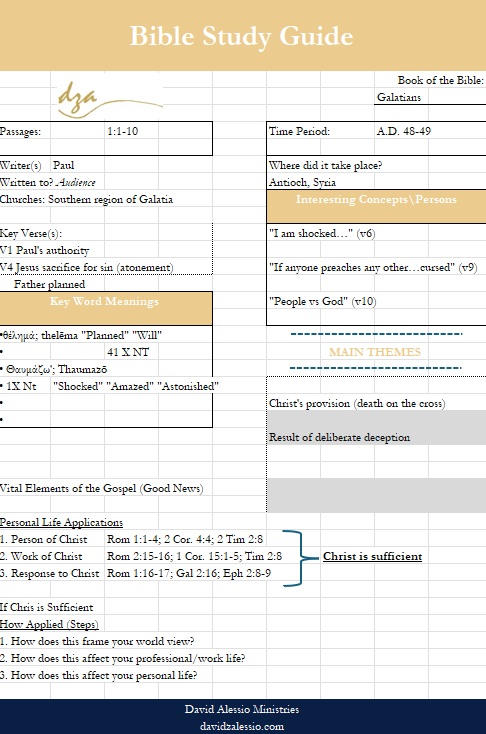Click "Rom 1:16-17; Gal 2:16; Eph 2:8-9"
Screen dimensions: 486x734
pyautogui.click(x=189, y=573)
